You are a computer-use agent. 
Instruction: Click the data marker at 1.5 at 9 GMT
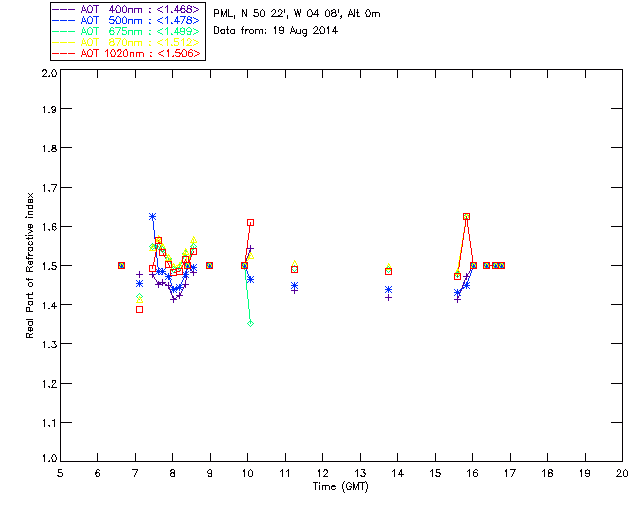point(209,266)
